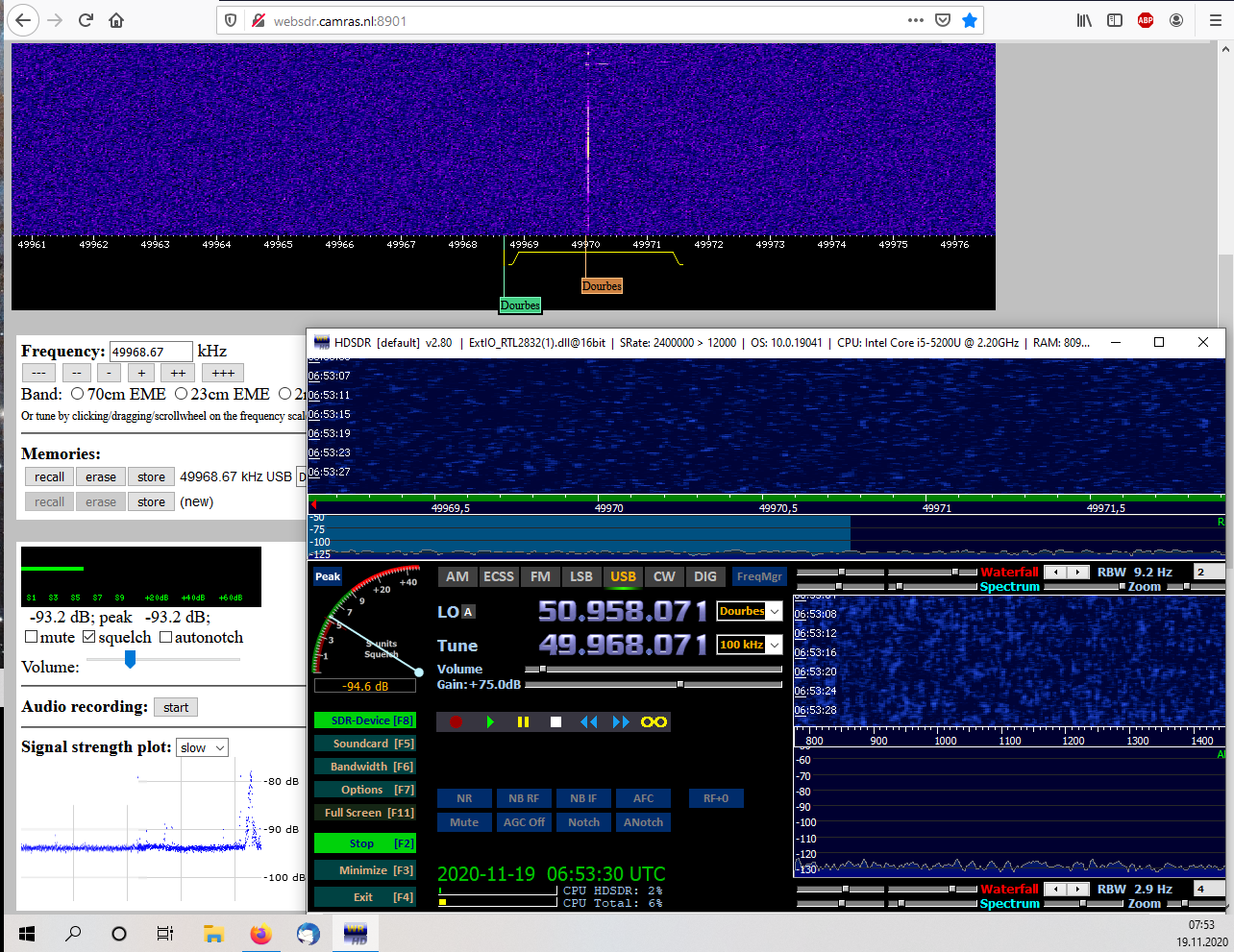Adjust the HDSDR Volume slider
The width and height of the screenshot is (1234, 952).
pyautogui.click(x=654, y=669)
